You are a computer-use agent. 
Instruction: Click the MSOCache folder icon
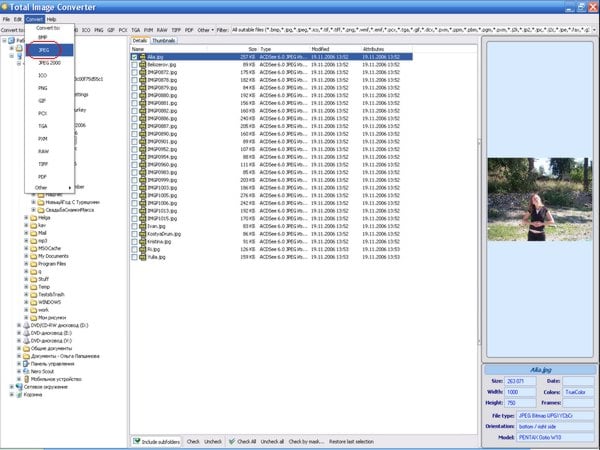coord(34,248)
